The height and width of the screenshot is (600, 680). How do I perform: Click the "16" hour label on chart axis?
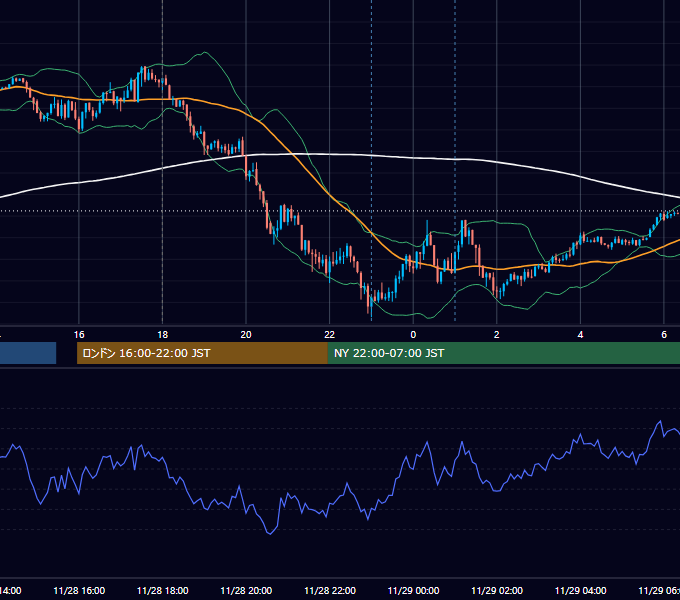pos(79,335)
